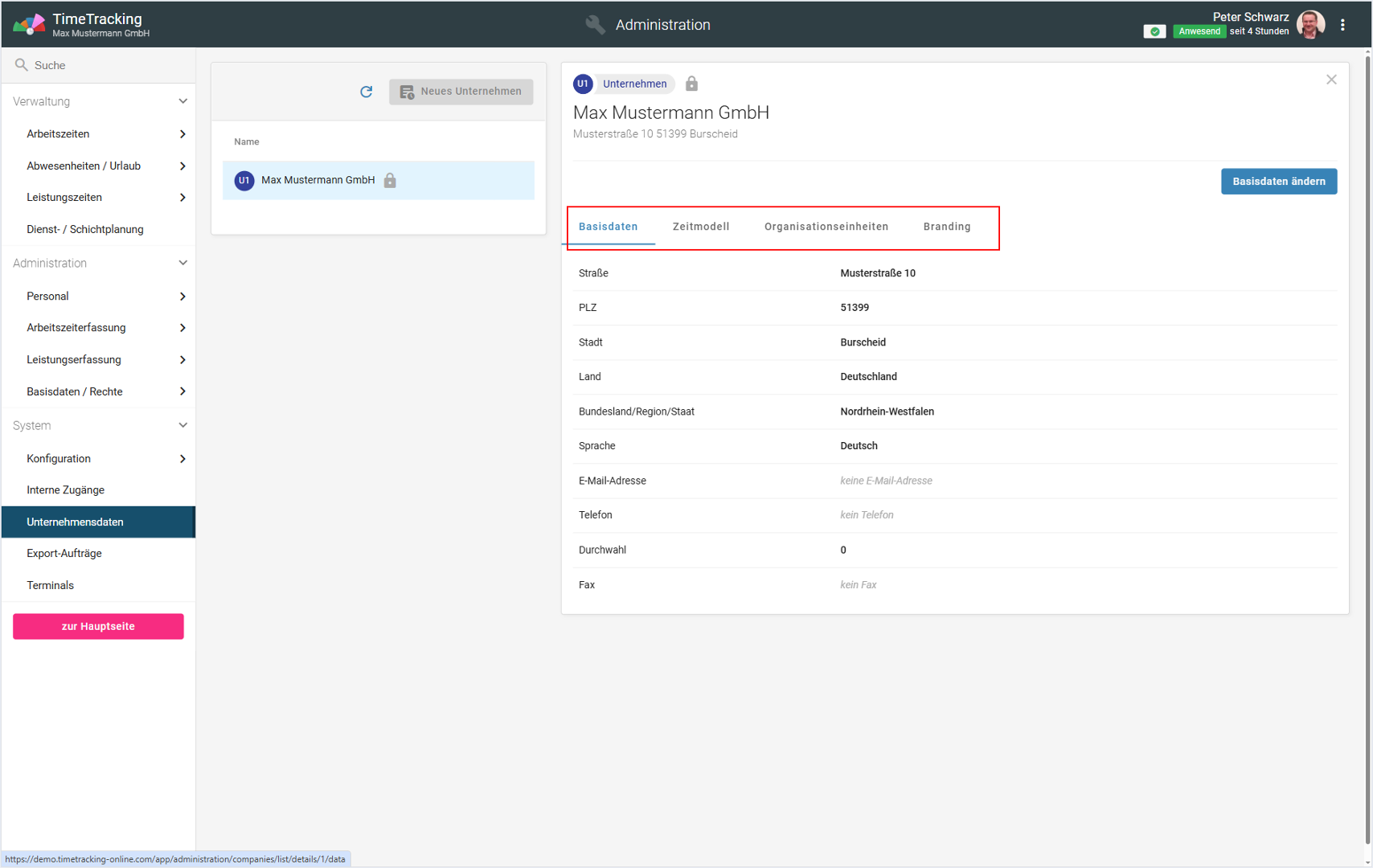Click the lock icon next to Unternehmen badge
1373x868 pixels.
click(x=691, y=84)
